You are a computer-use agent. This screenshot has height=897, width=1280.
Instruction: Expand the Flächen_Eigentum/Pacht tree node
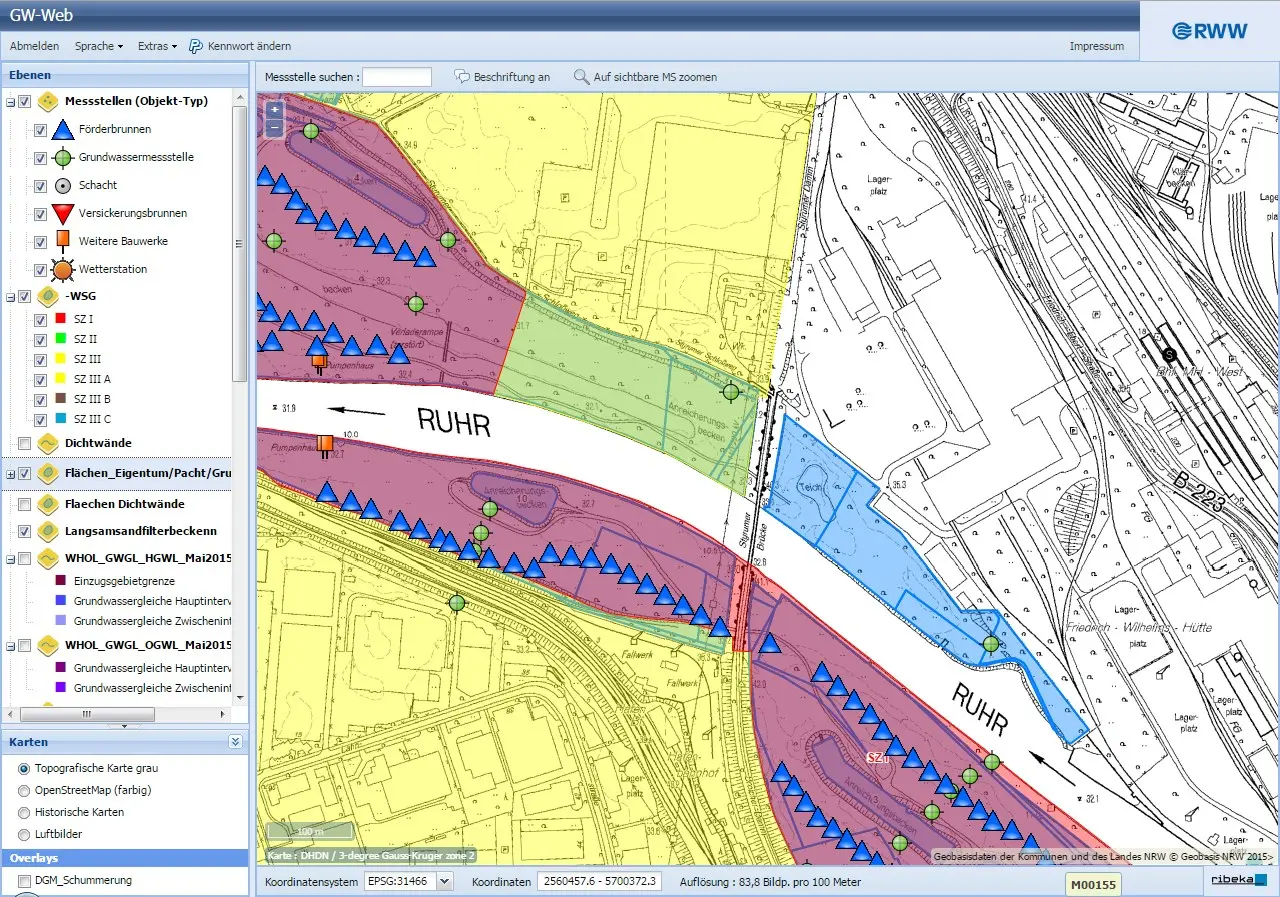coord(10,474)
